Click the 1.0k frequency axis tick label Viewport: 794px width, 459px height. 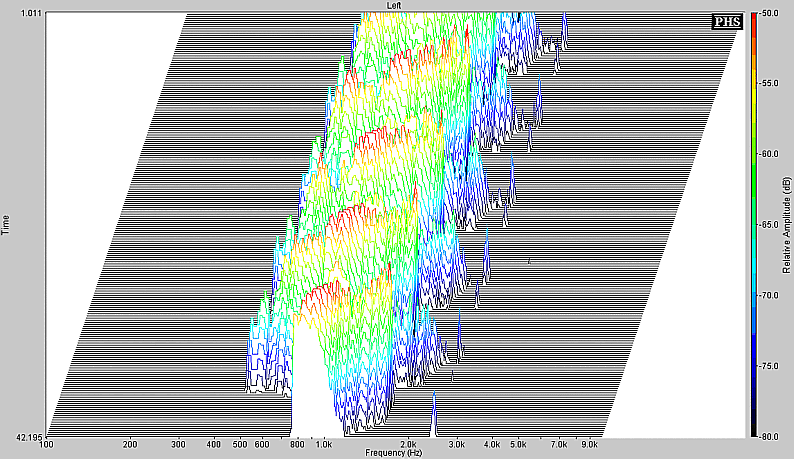[323, 444]
